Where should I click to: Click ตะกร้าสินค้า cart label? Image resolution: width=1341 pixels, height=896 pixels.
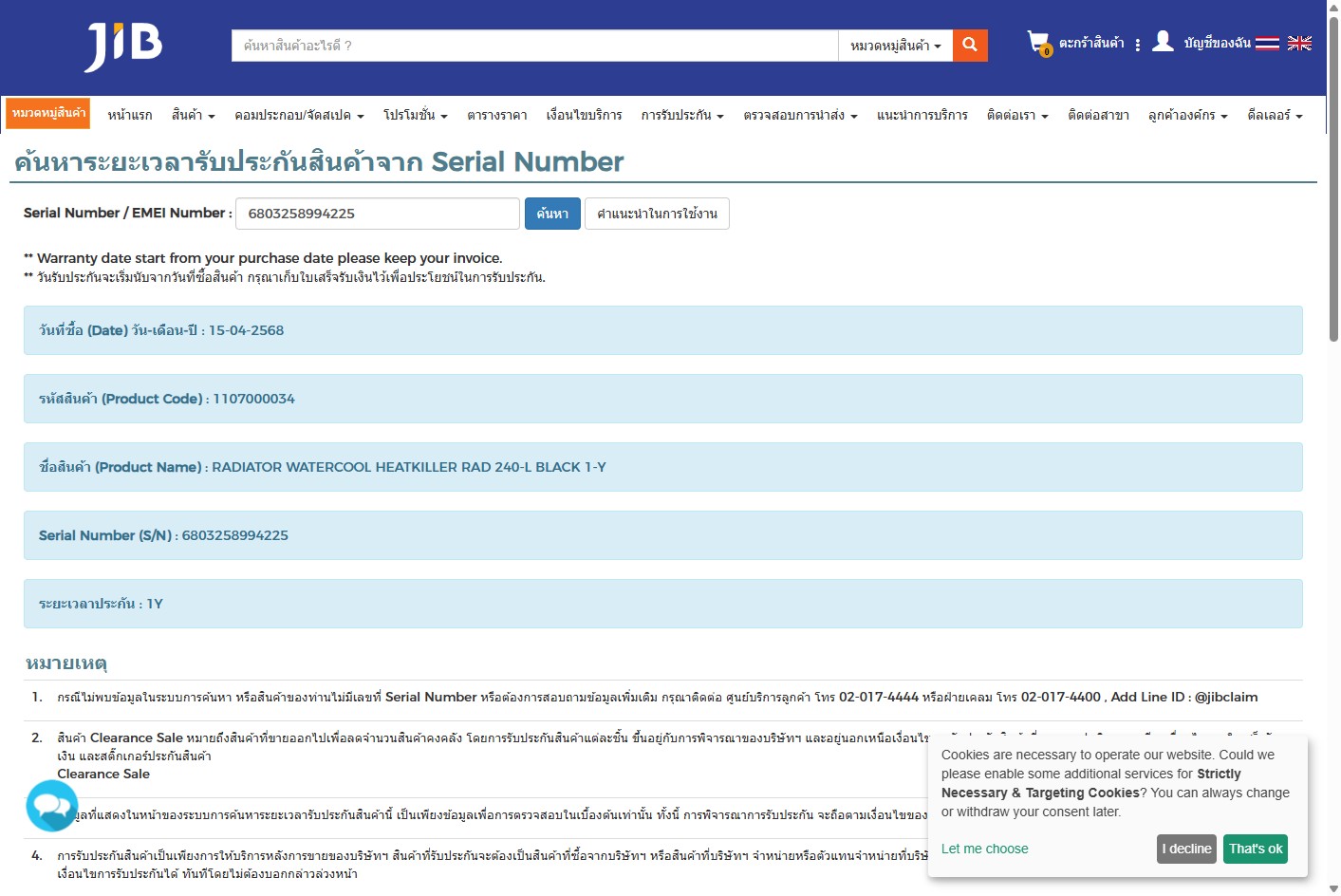pos(1091,43)
